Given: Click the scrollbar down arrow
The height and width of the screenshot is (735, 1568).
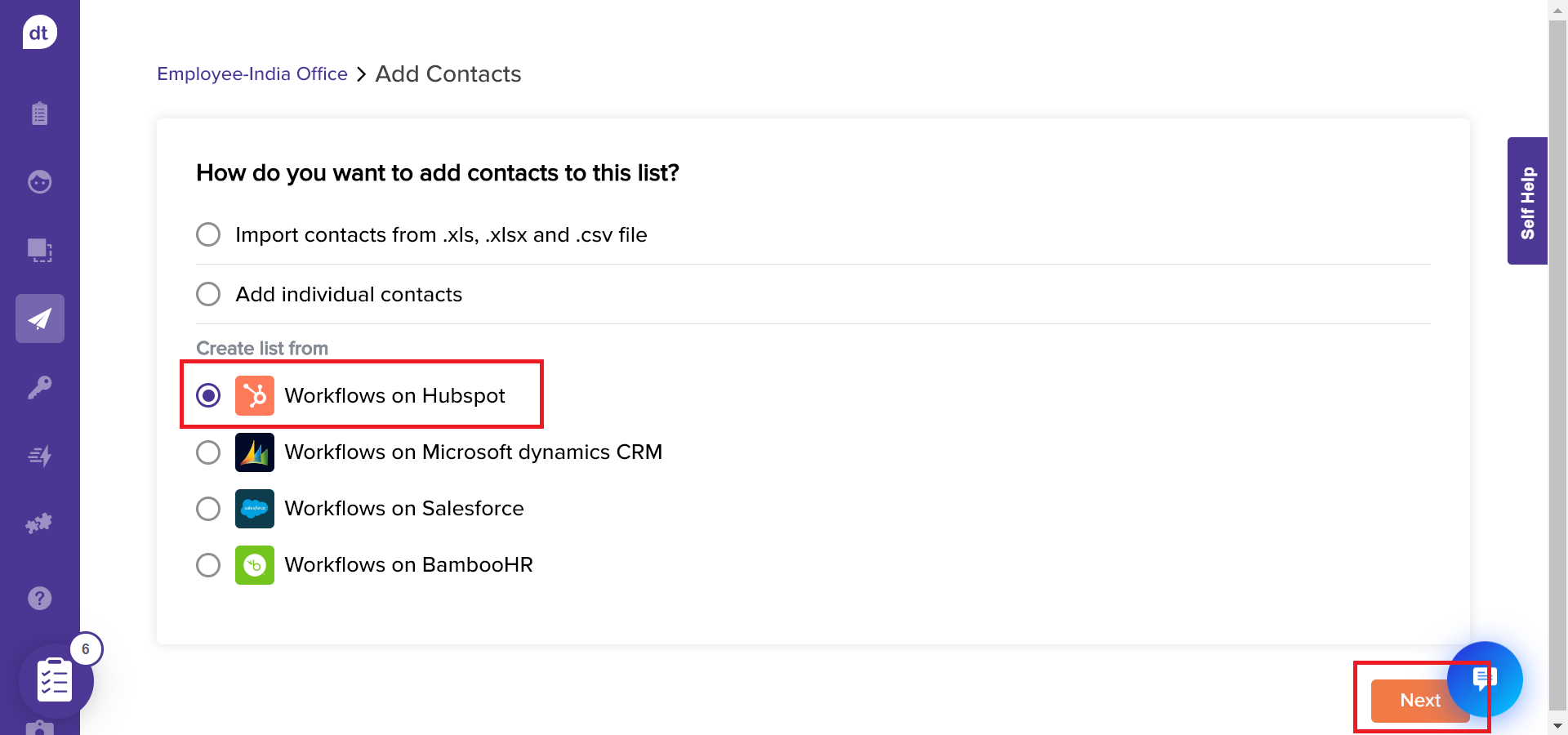Looking at the screenshot, I should pos(1557,725).
